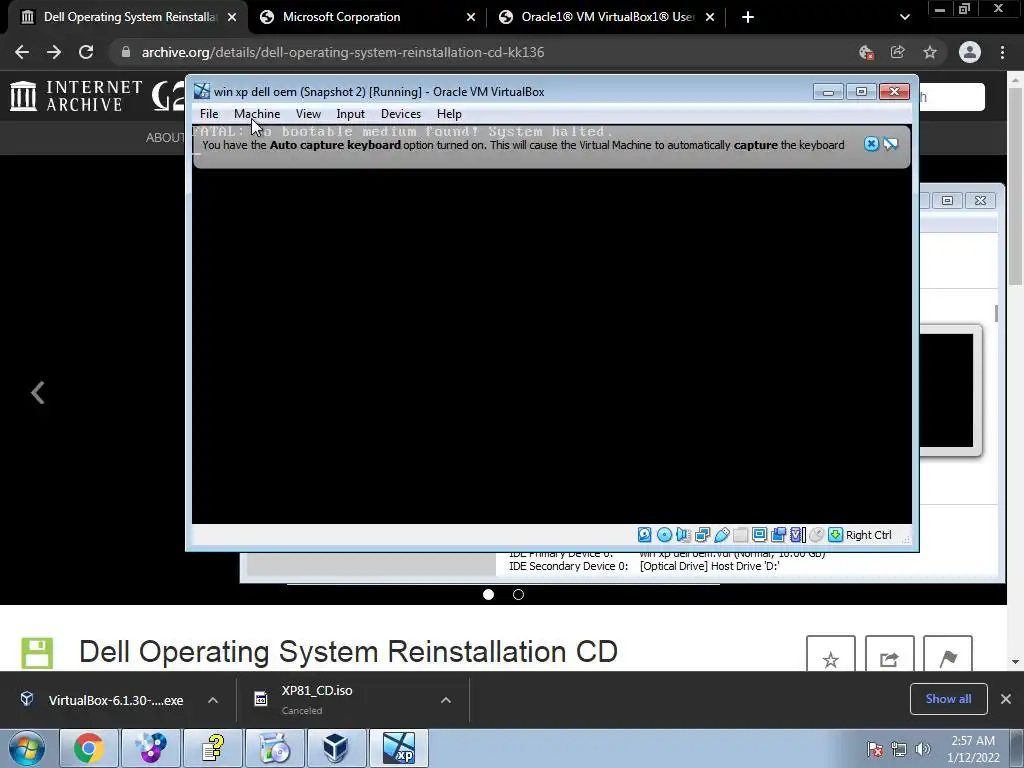Dismiss the auto capture keyboard notification
Screen dimensions: 1024x768
coord(871,144)
